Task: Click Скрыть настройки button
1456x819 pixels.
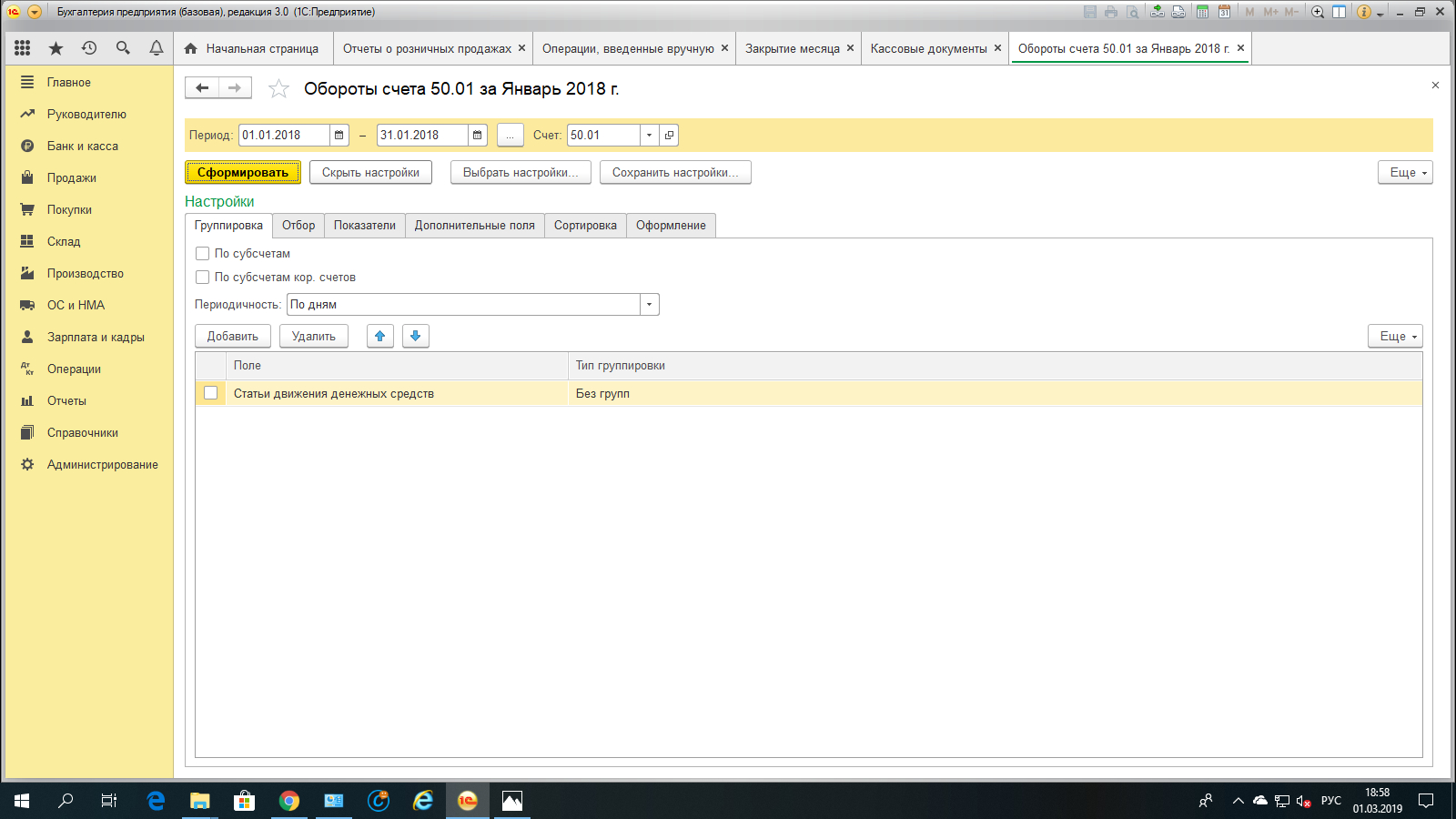Action: pos(370,173)
